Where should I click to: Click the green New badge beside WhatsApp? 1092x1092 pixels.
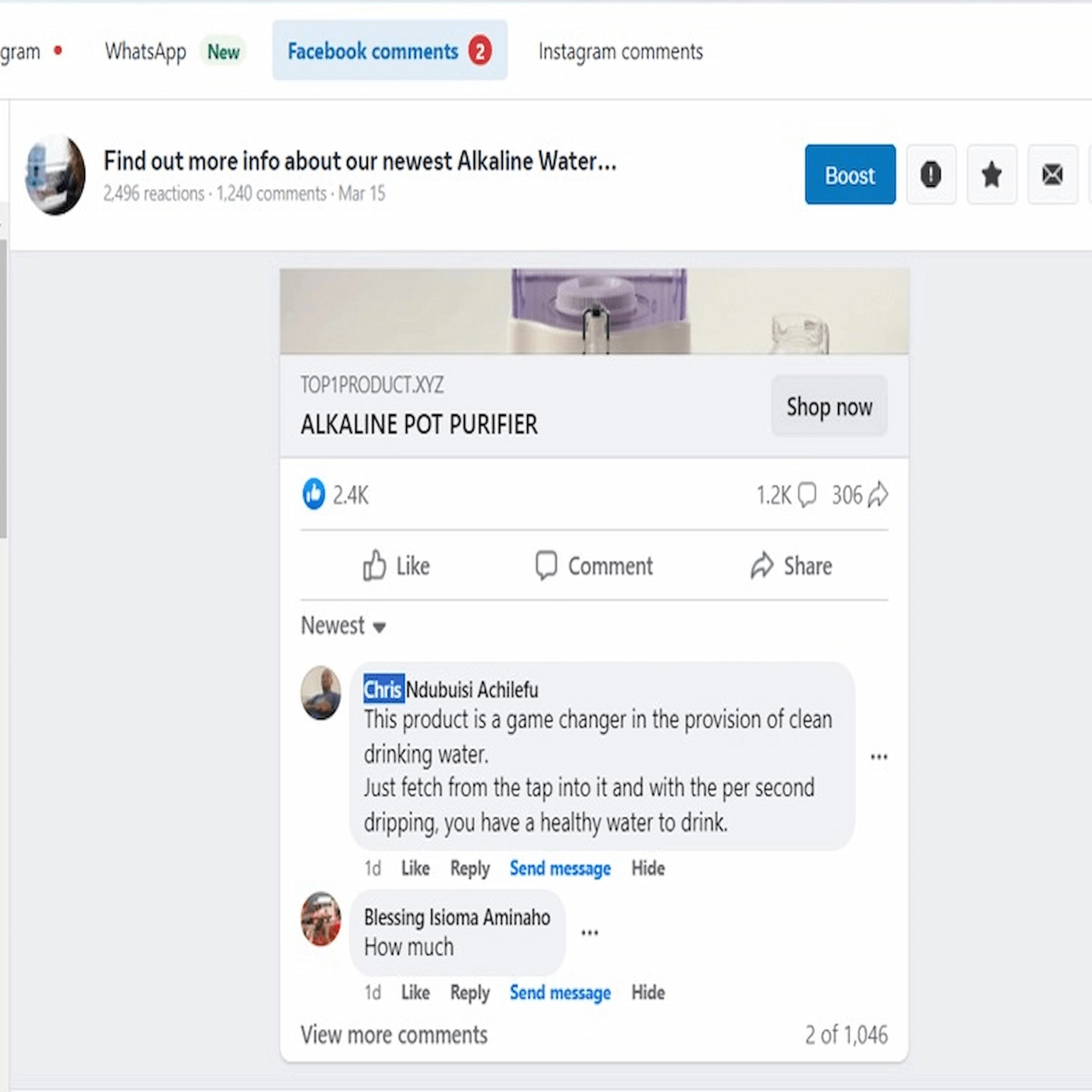click(x=223, y=52)
